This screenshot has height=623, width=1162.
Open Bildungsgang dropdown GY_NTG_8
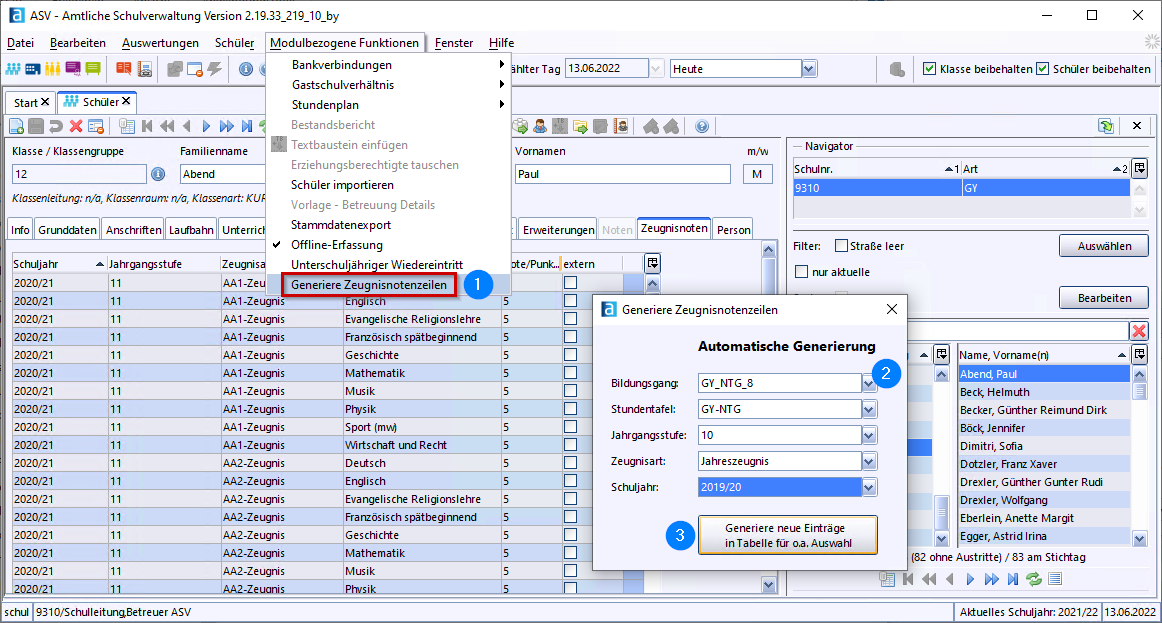point(869,383)
